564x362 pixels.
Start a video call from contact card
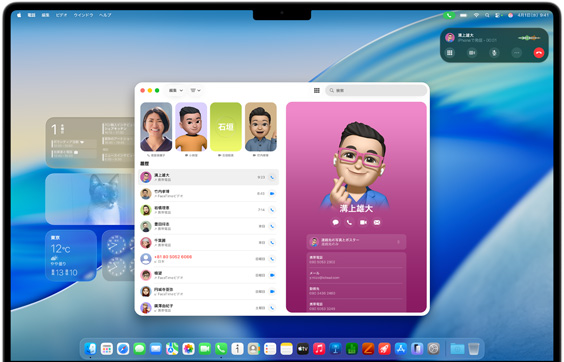pyautogui.click(x=363, y=222)
